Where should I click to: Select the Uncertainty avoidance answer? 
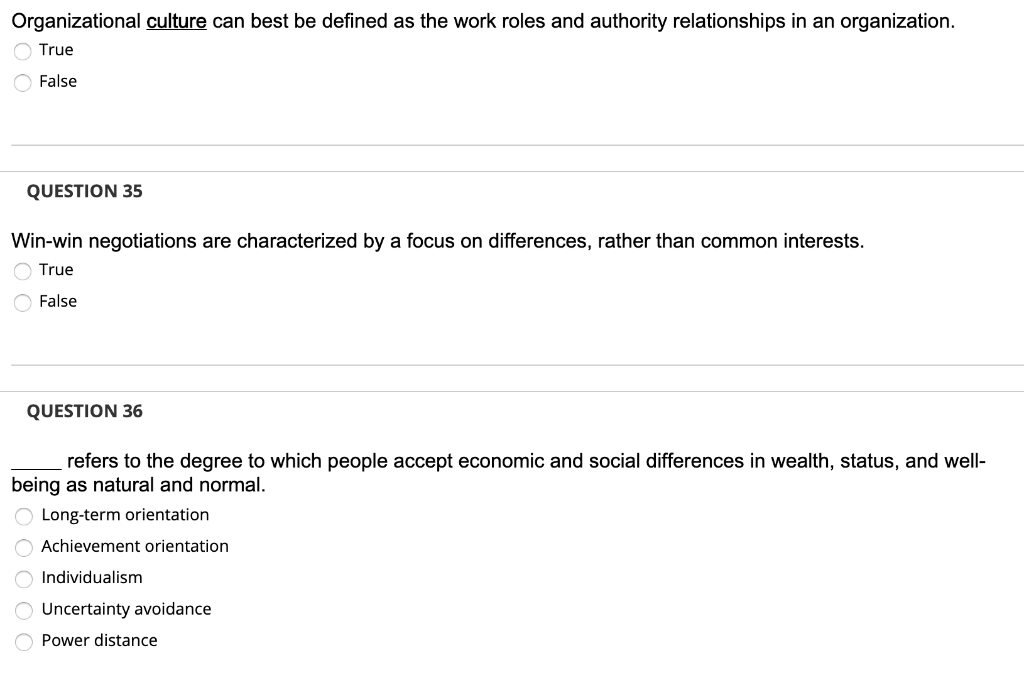[x=22, y=610]
